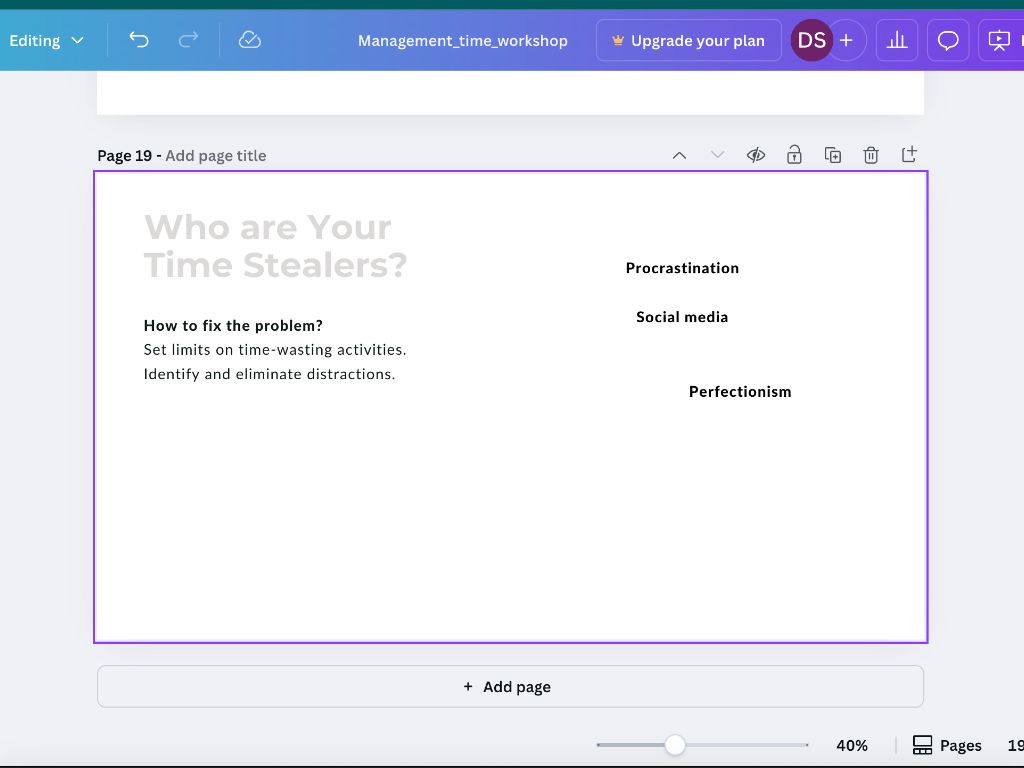Click Upgrade your plan button
Image resolution: width=1024 pixels, height=768 pixels.
pyautogui.click(x=688, y=40)
